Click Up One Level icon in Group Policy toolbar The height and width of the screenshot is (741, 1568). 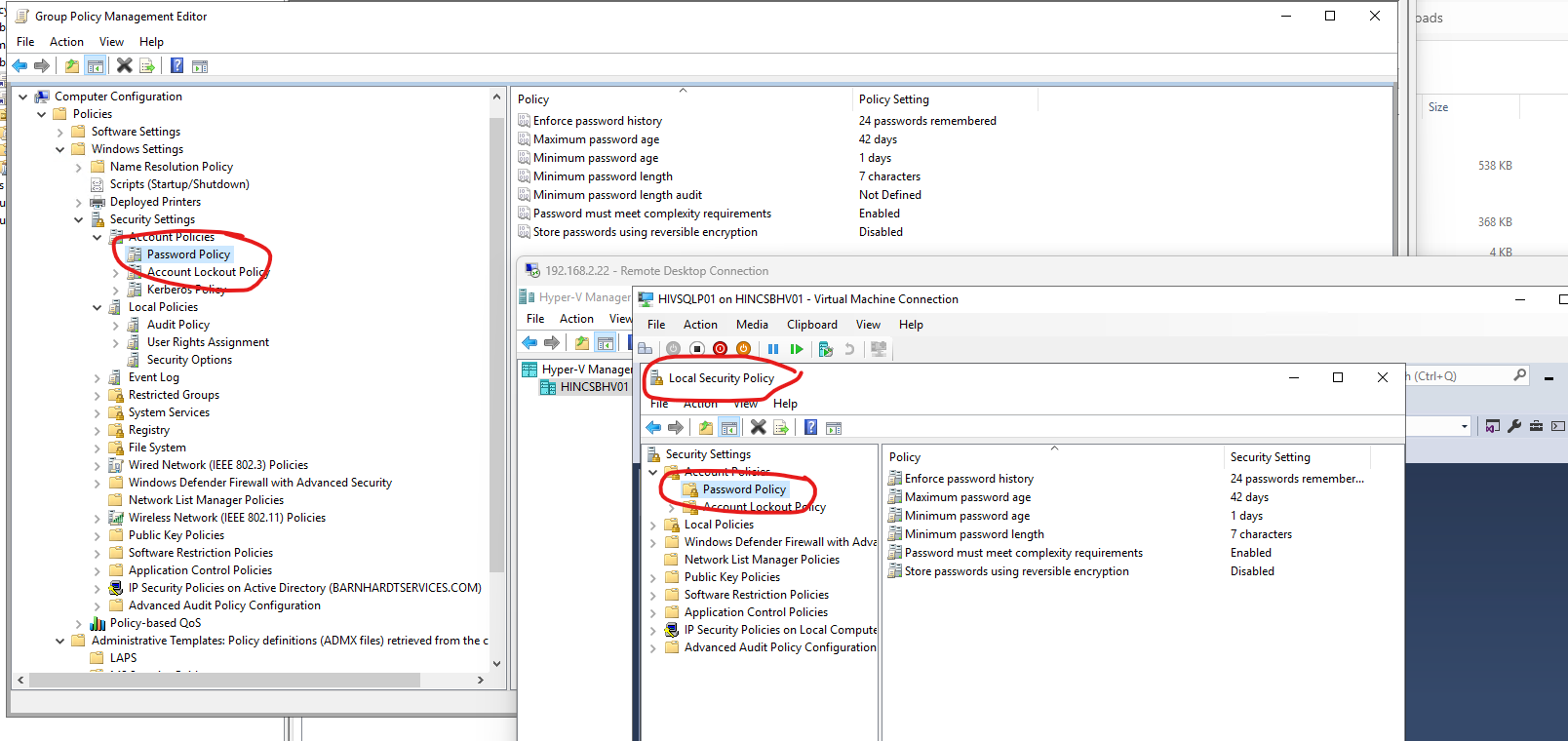(71, 65)
